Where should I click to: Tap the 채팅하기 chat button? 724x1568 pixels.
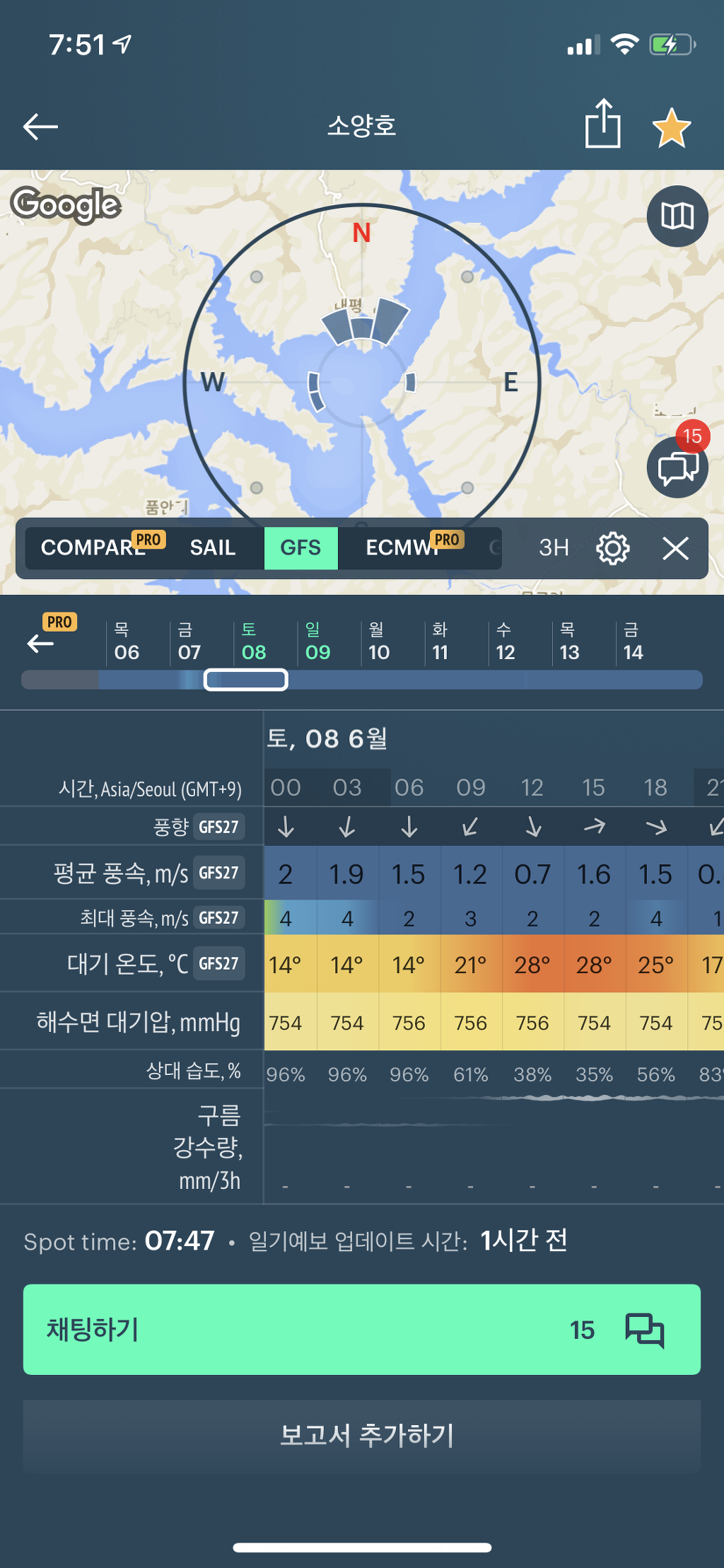(361, 1329)
